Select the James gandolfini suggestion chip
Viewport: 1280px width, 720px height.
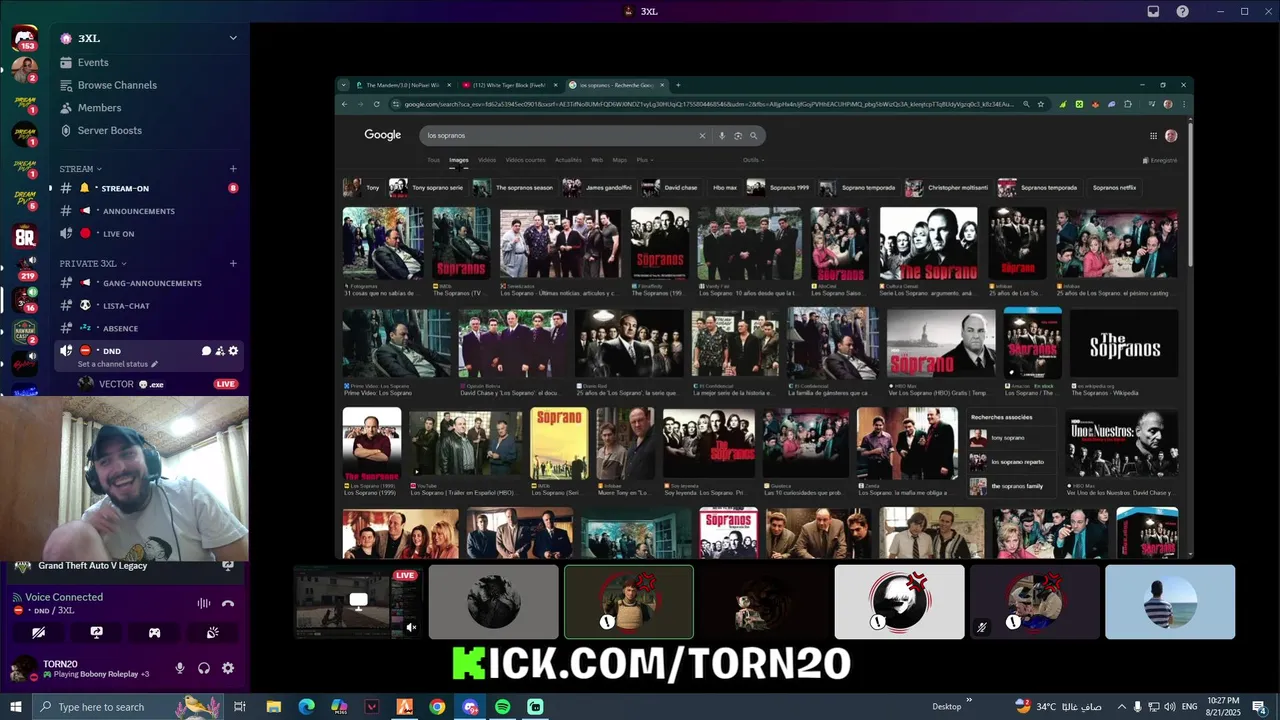click(598, 187)
